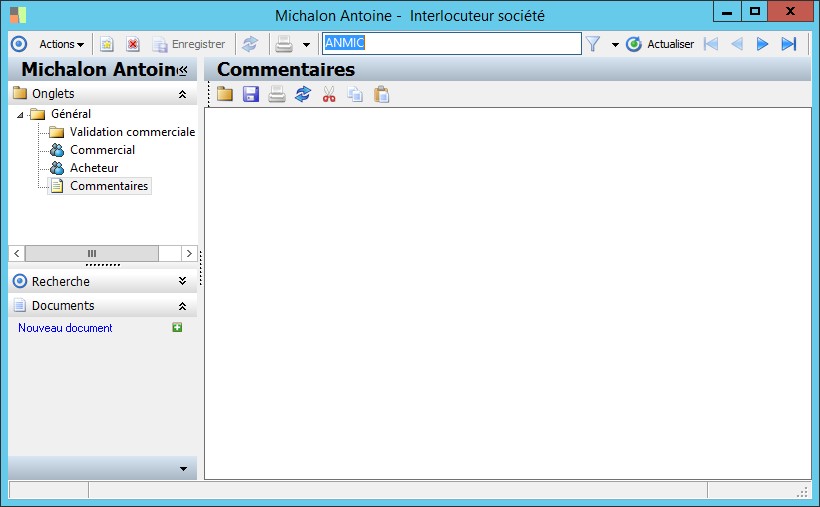Viewport: 820px width, 507px height.
Task: Go to the previous record
Action: [x=737, y=44]
